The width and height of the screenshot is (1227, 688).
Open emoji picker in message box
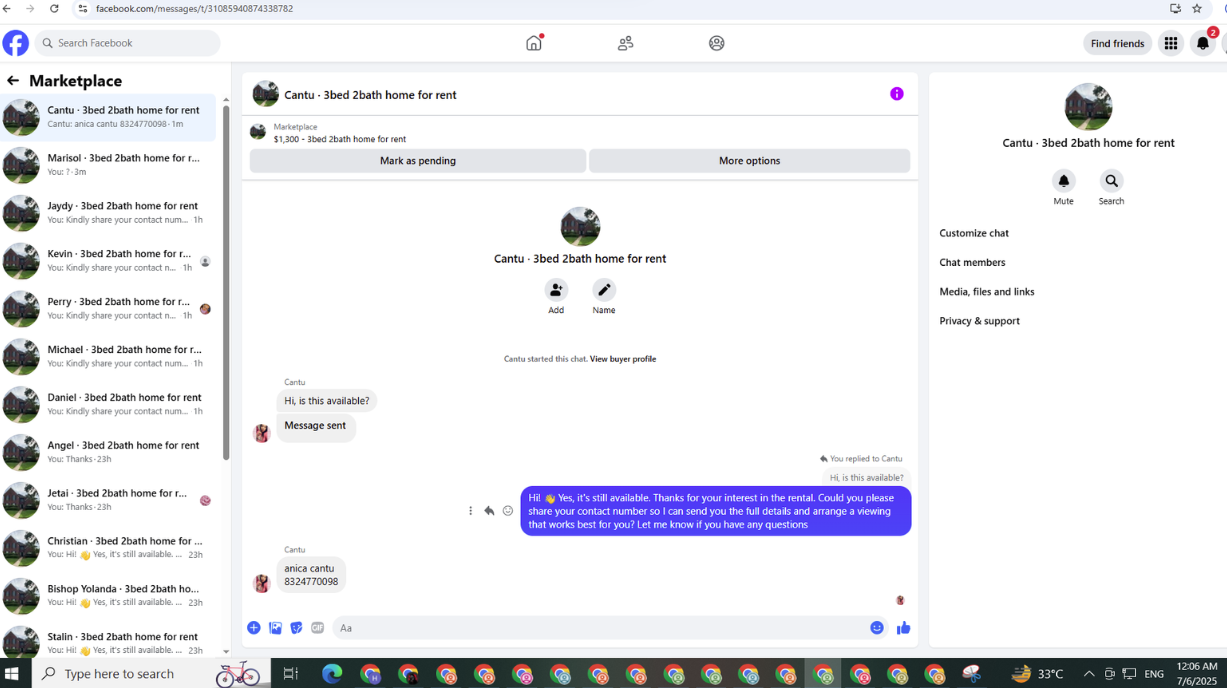coord(877,628)
